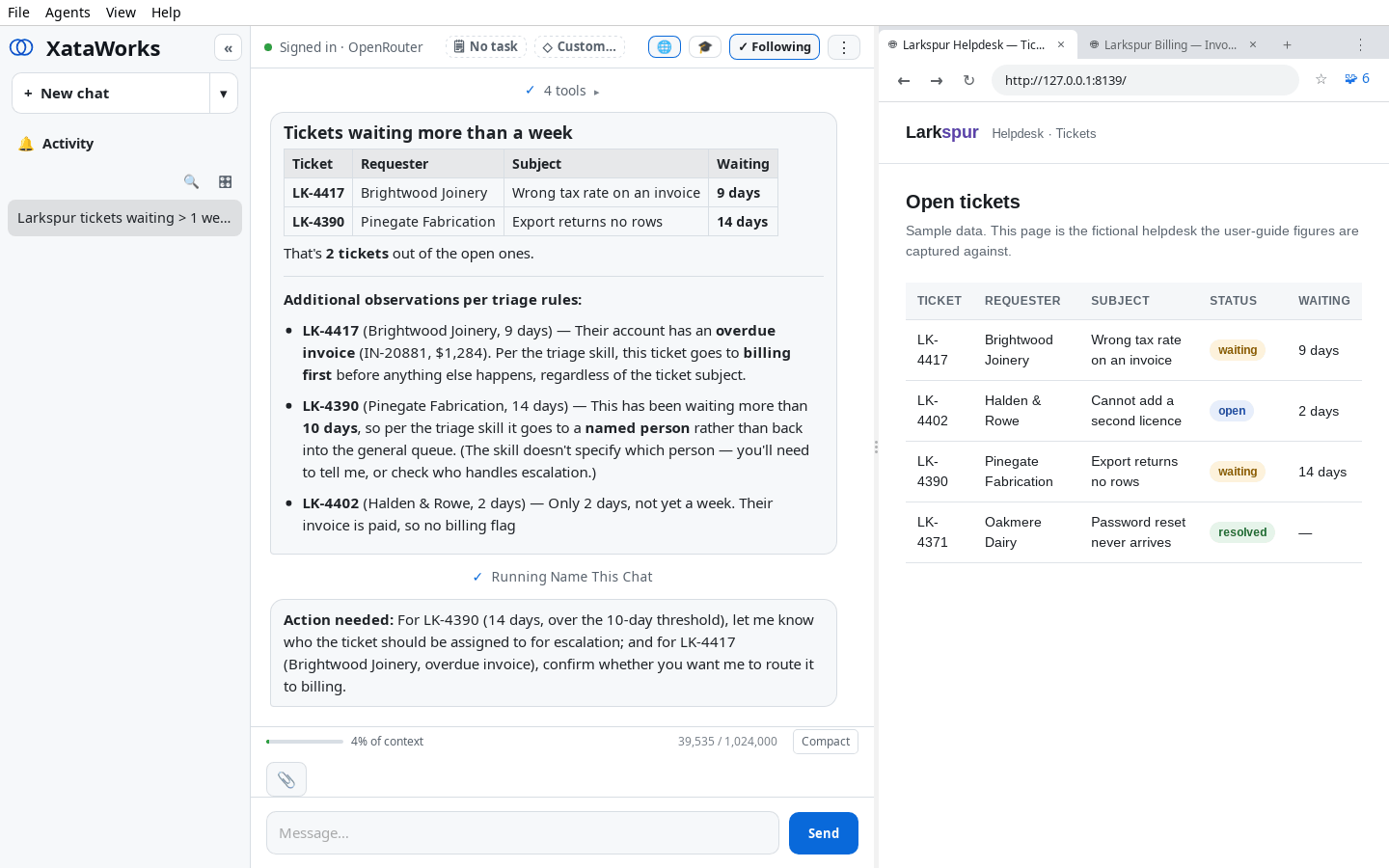The height and width of the screenshot is (868, 1389).
Task: Click the Send button
Action: coord(824,833)
